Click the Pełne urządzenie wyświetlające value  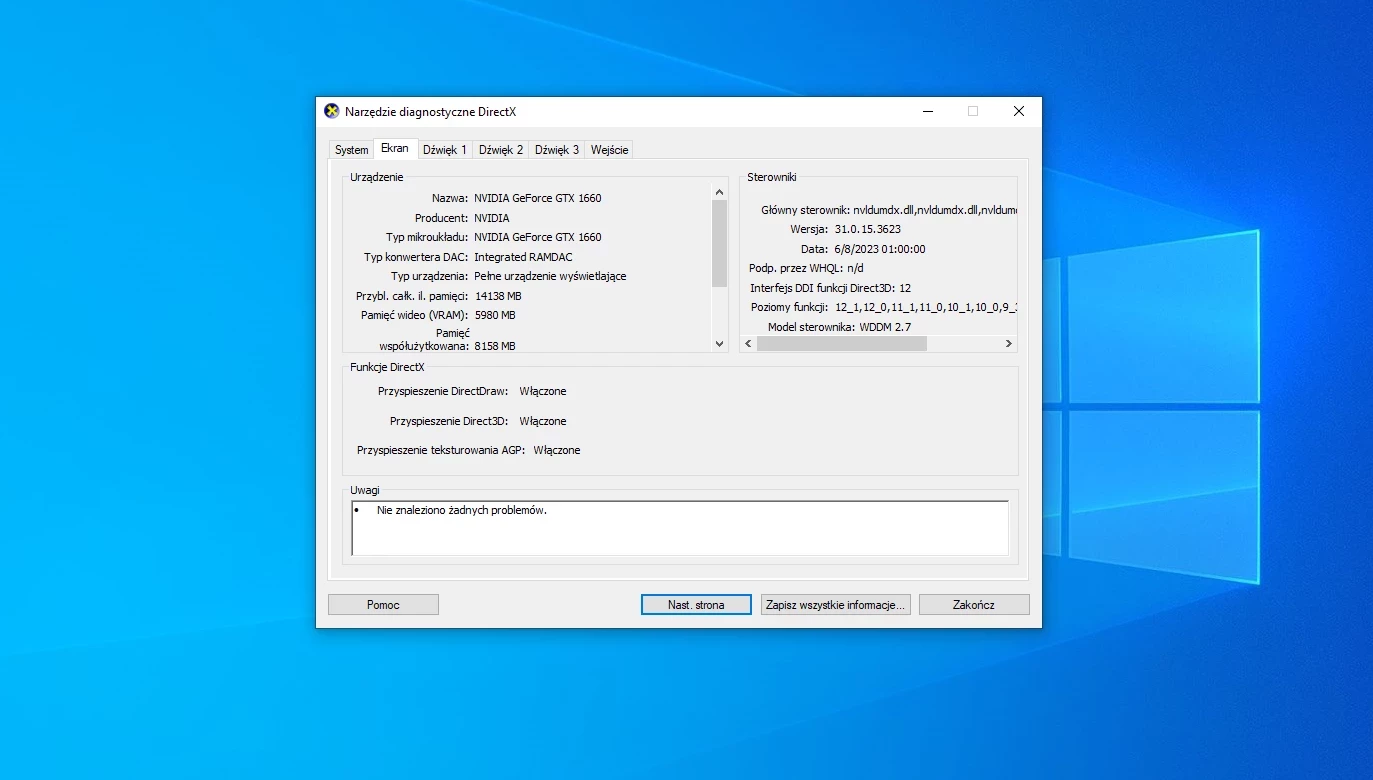tap(550, 276)
